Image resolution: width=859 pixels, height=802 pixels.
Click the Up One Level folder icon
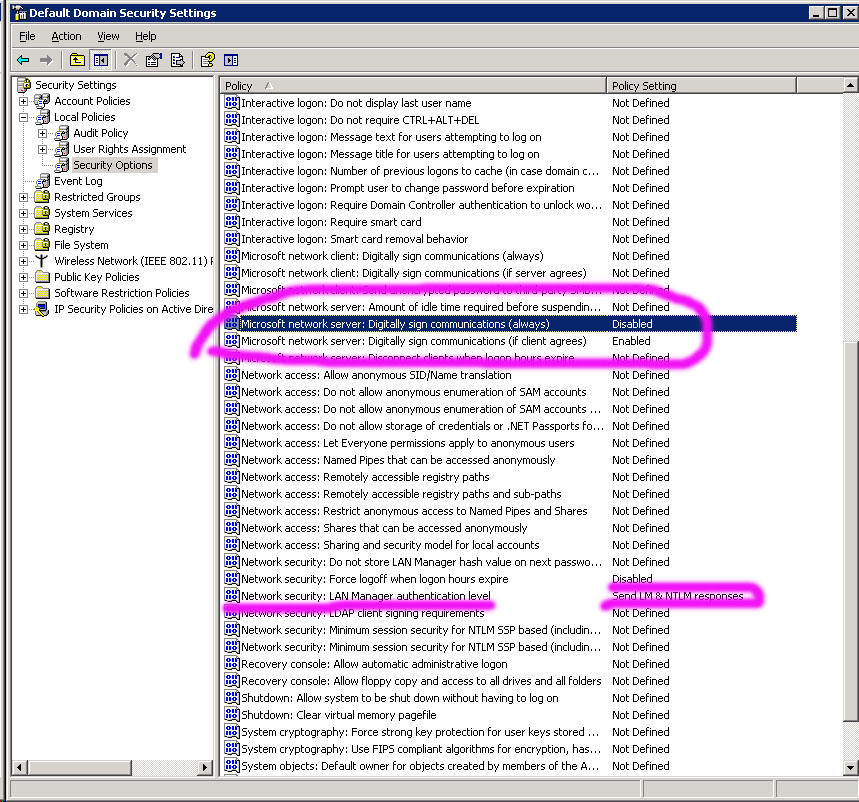[x=77, y=60]
